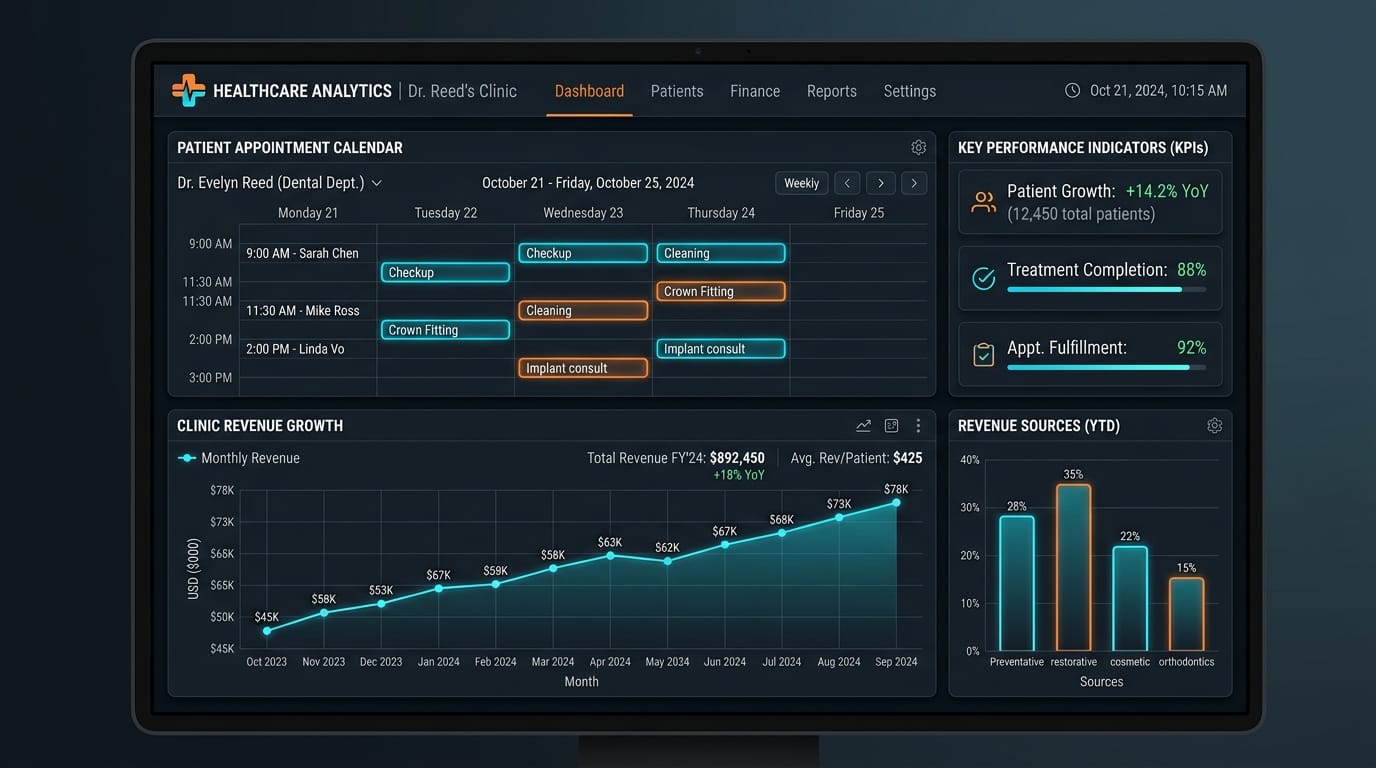Viewport: 1376px width, 768px height.
Task: Click the Avg. Rev/Patient $425 value
Action: pyautogui.click(x=908, y=458)
